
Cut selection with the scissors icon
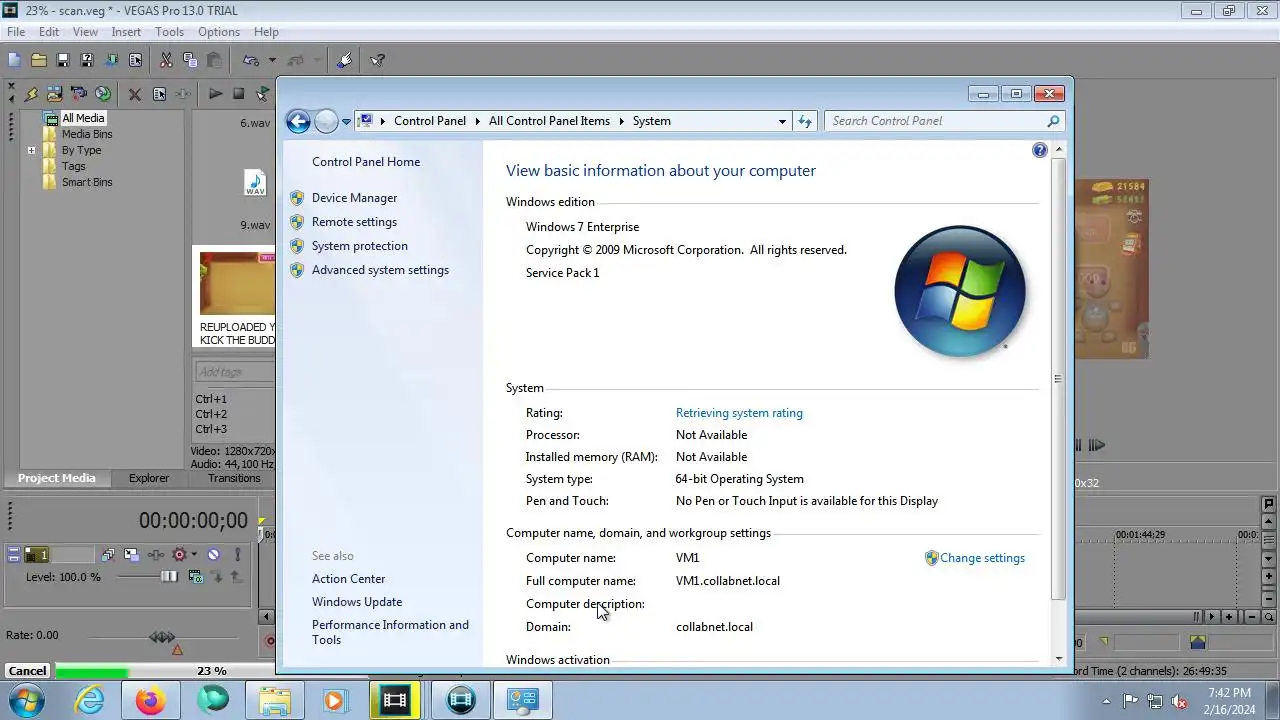[x=166, y=60]
